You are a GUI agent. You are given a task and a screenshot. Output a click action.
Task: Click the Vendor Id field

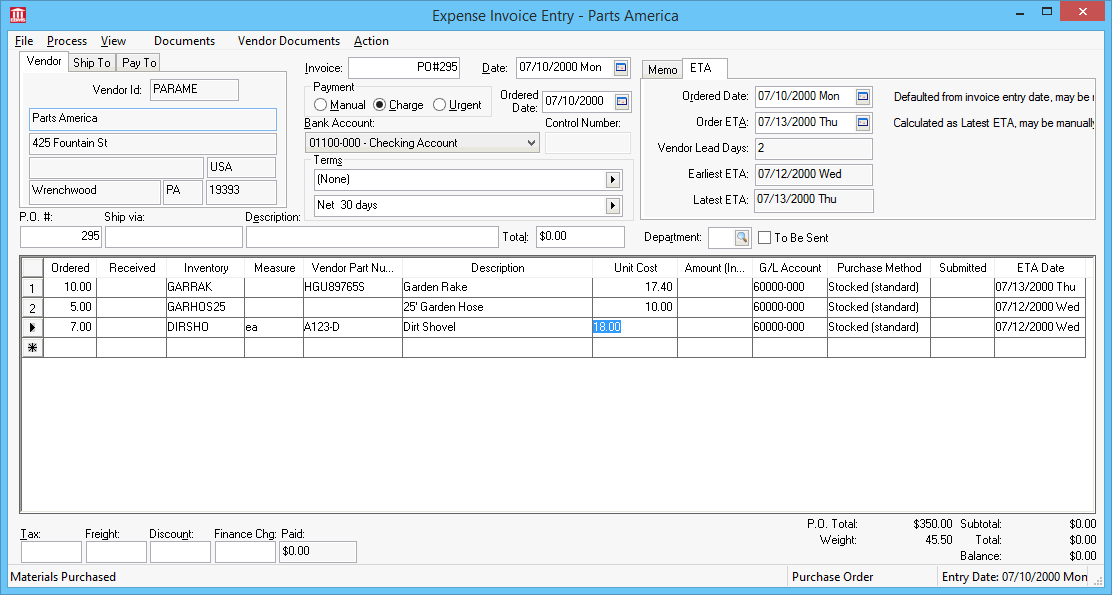coord(194,89)
